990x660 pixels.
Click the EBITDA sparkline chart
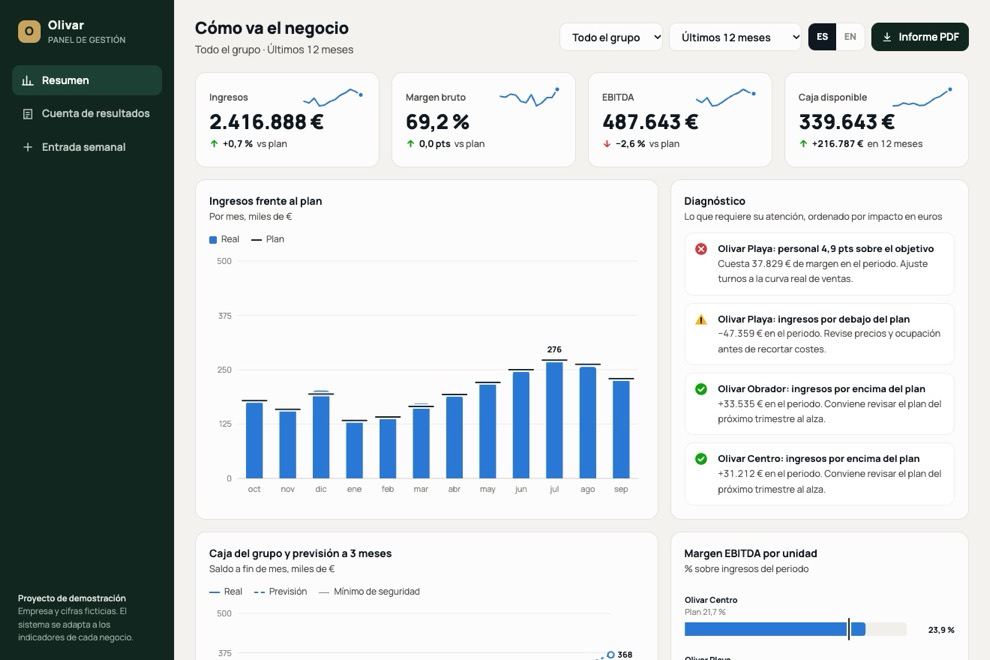[x=725, y=97]
